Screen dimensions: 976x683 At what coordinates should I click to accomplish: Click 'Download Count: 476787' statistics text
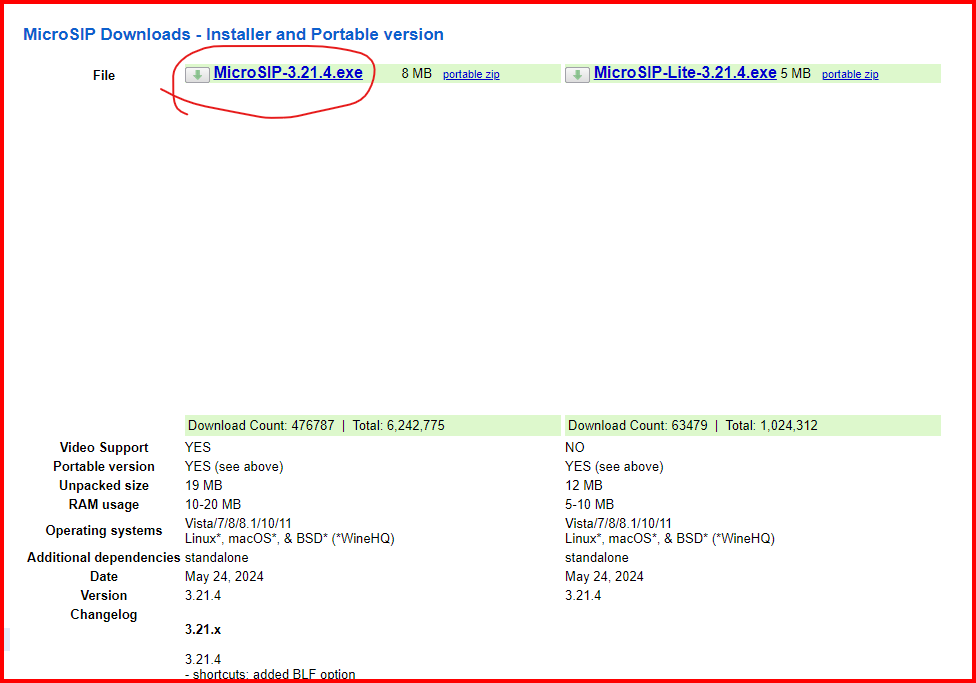coord(261,425)
